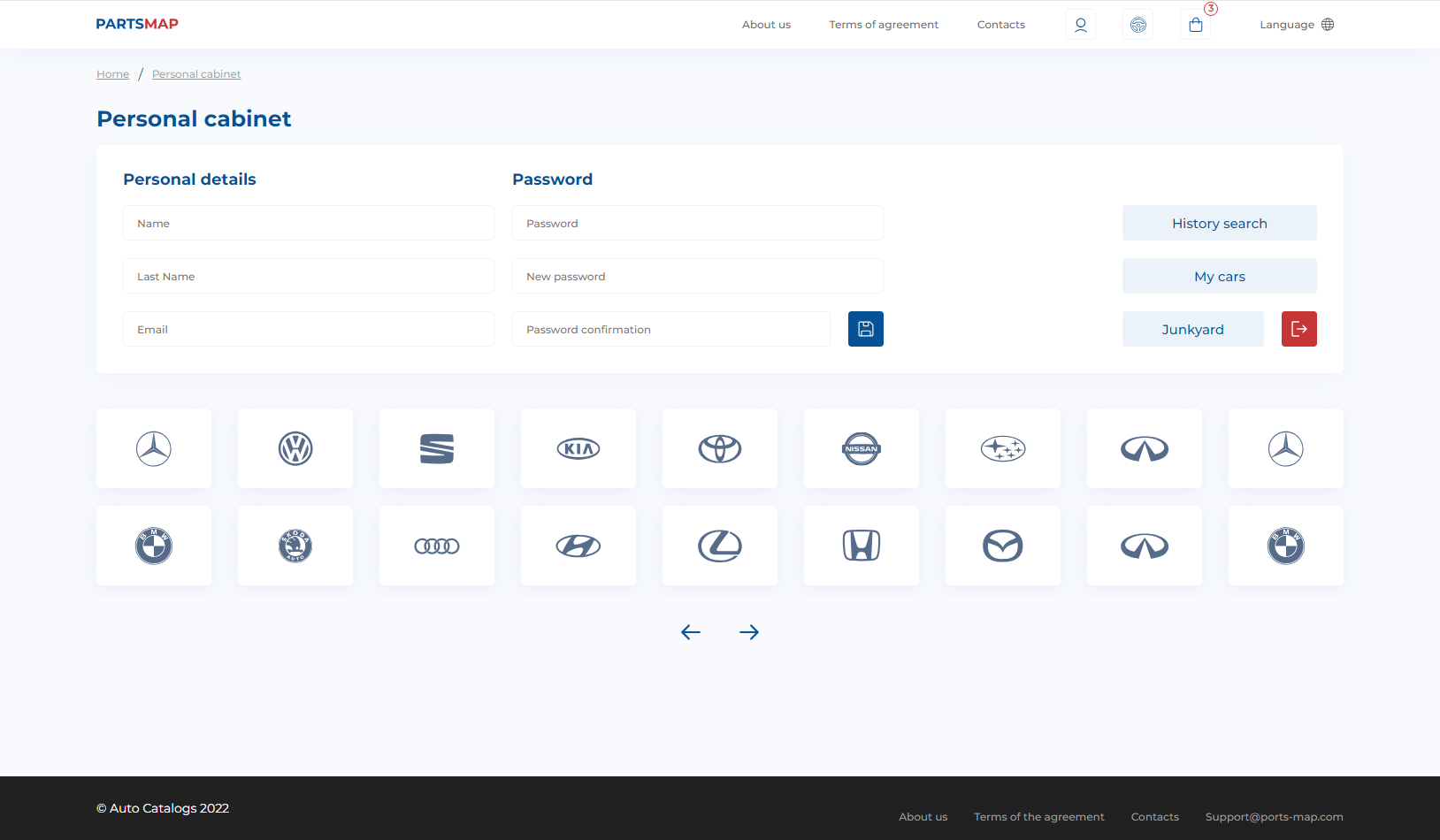Open Contacts in top navigation
1440x840 pixels.
click(x=1001, y=25)
